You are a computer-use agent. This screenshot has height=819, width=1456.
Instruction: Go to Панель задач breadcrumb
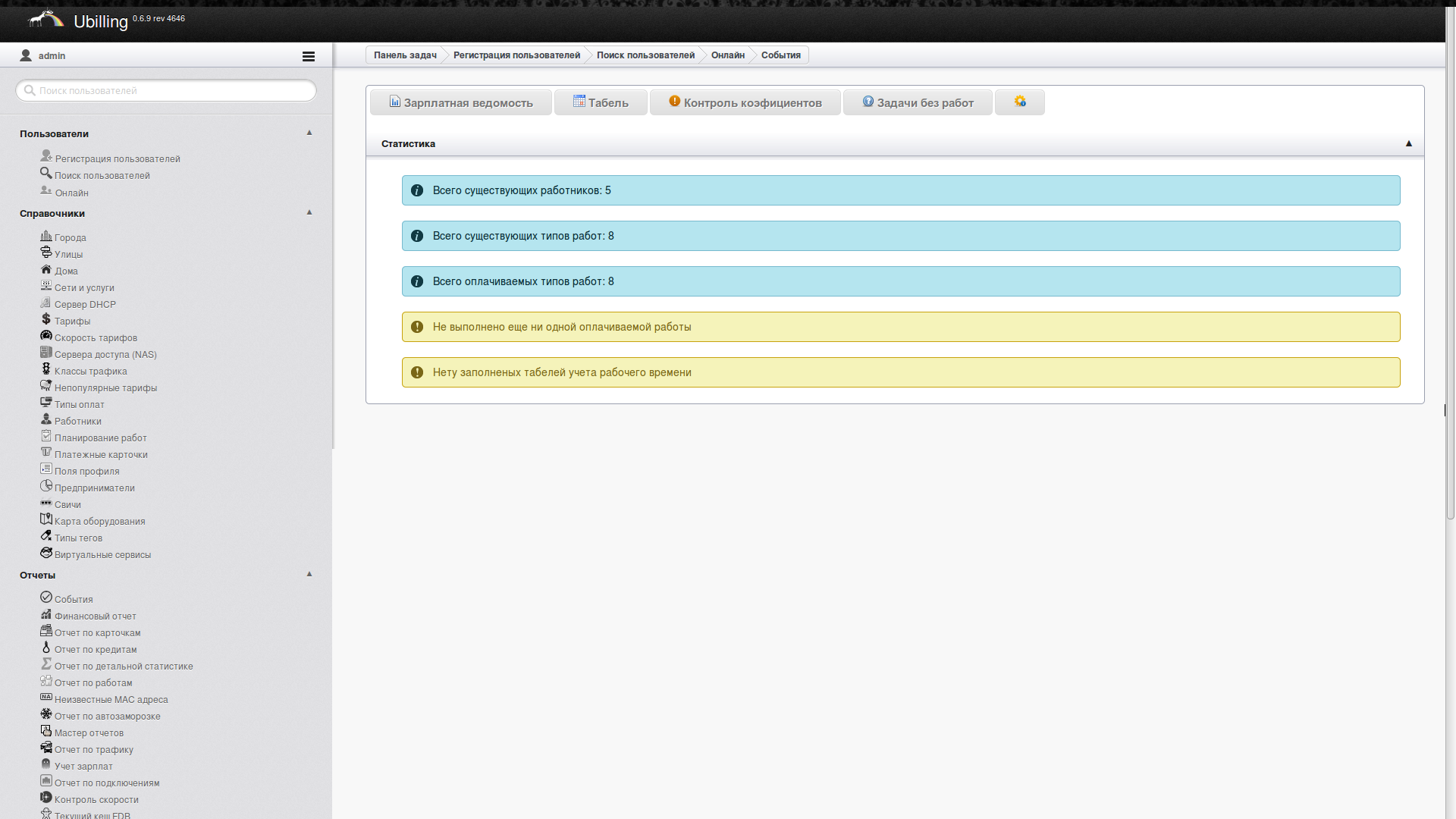(x=405, y=55)
